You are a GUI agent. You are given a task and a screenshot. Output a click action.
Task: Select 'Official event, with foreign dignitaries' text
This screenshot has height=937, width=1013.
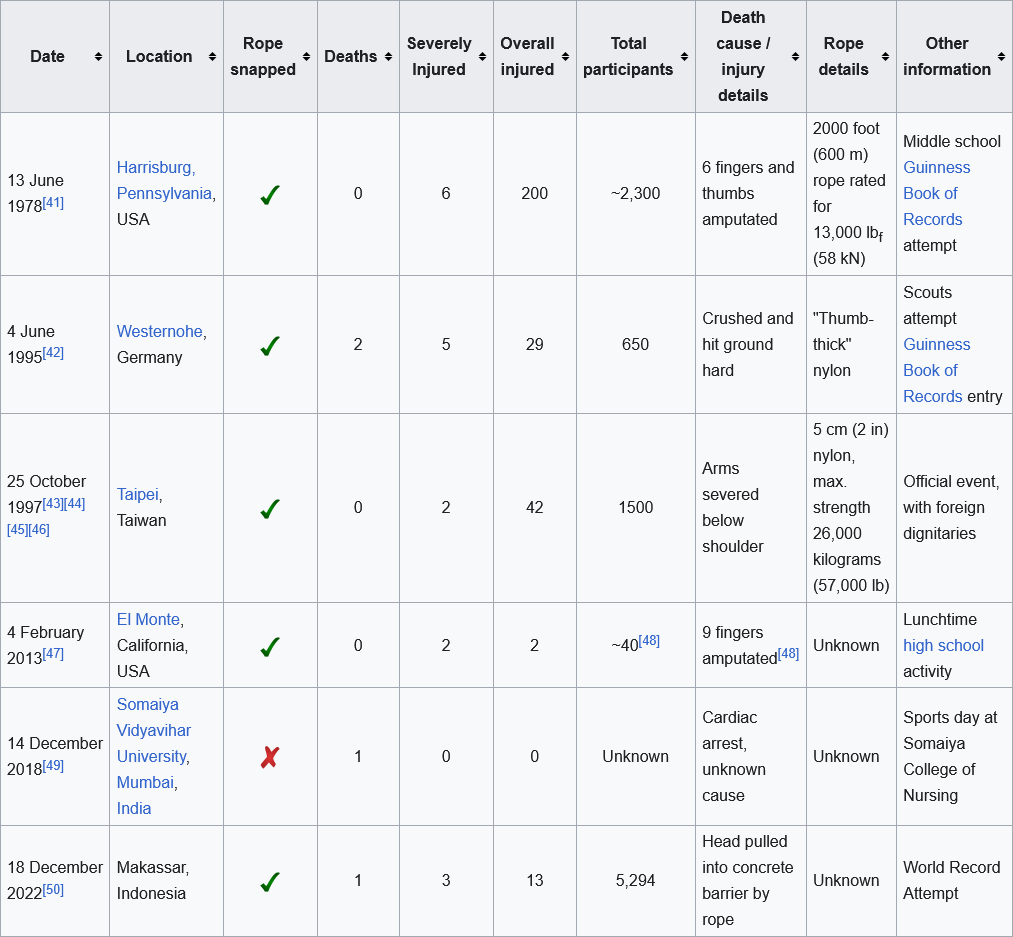click(951, 507)
